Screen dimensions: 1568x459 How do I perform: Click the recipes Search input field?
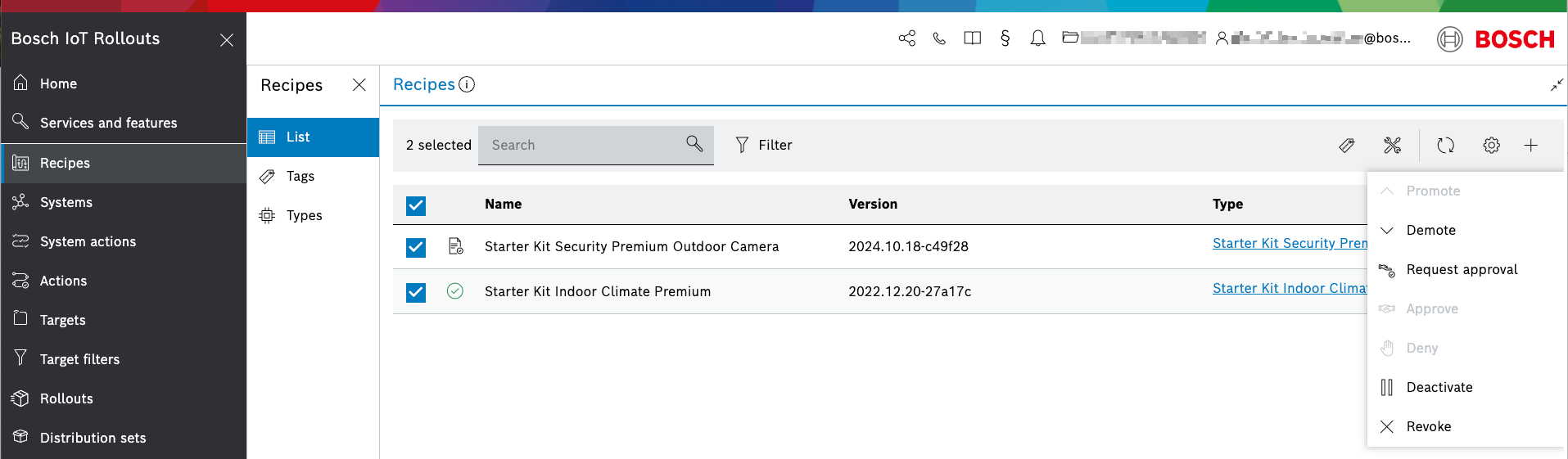[x=583, y=146]
